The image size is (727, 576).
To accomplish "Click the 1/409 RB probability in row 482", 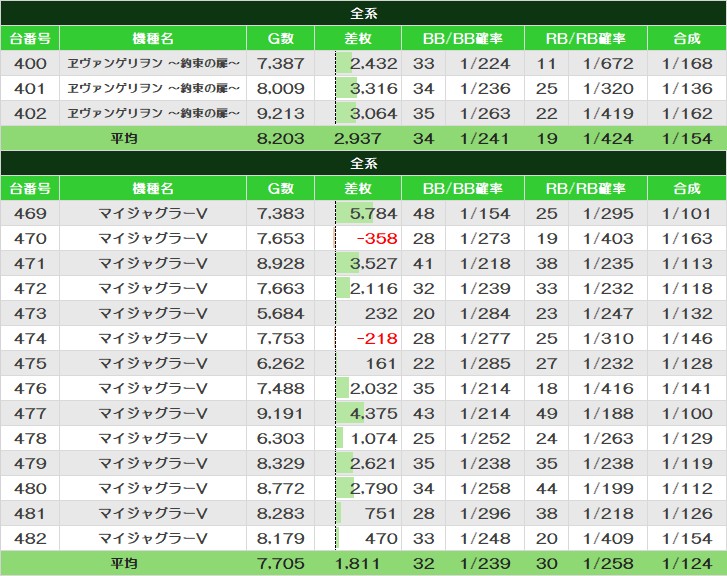I will (608, 539).
